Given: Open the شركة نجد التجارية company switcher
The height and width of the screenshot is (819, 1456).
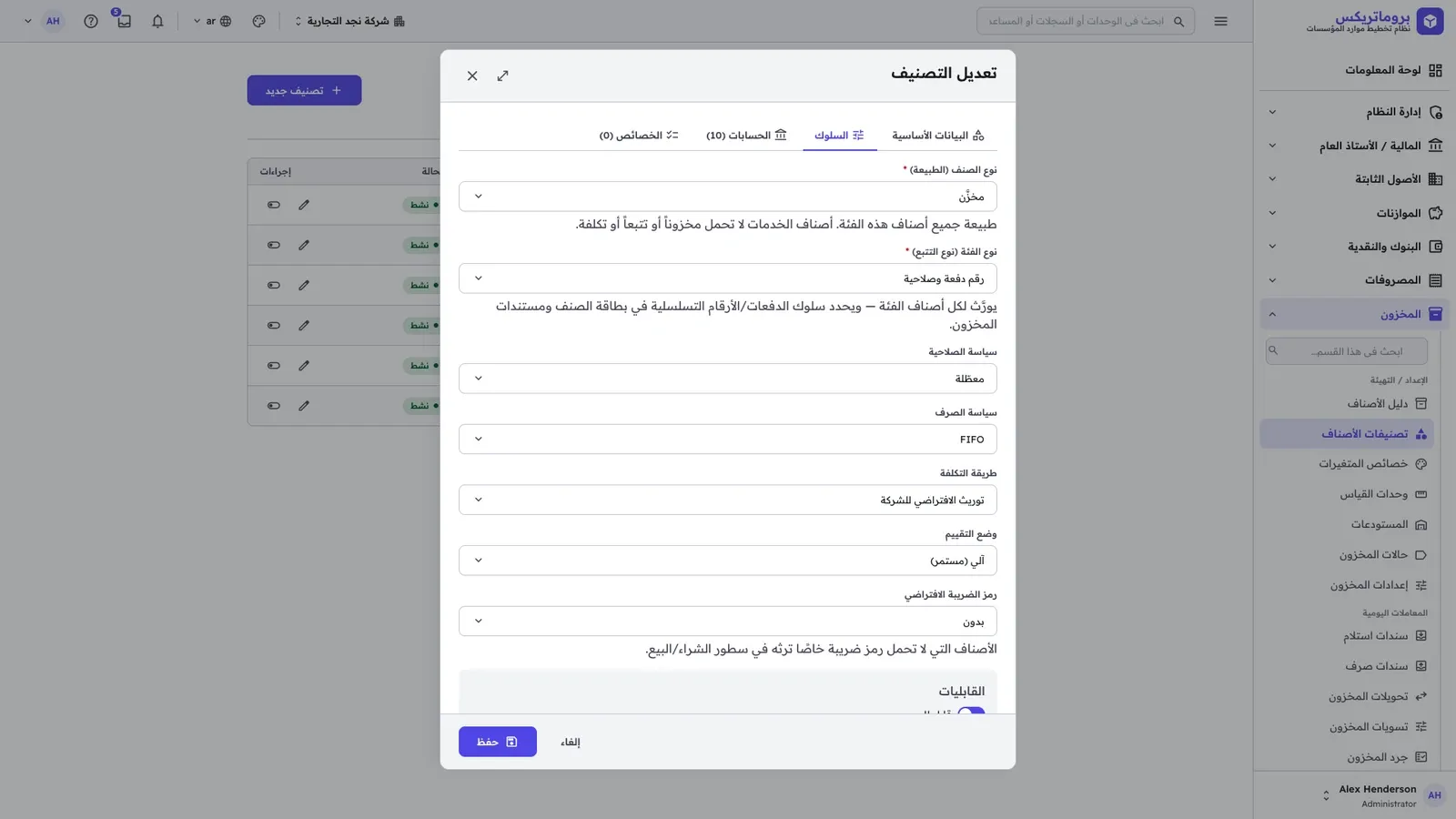Looking at the screenshot, I should 349,21.
